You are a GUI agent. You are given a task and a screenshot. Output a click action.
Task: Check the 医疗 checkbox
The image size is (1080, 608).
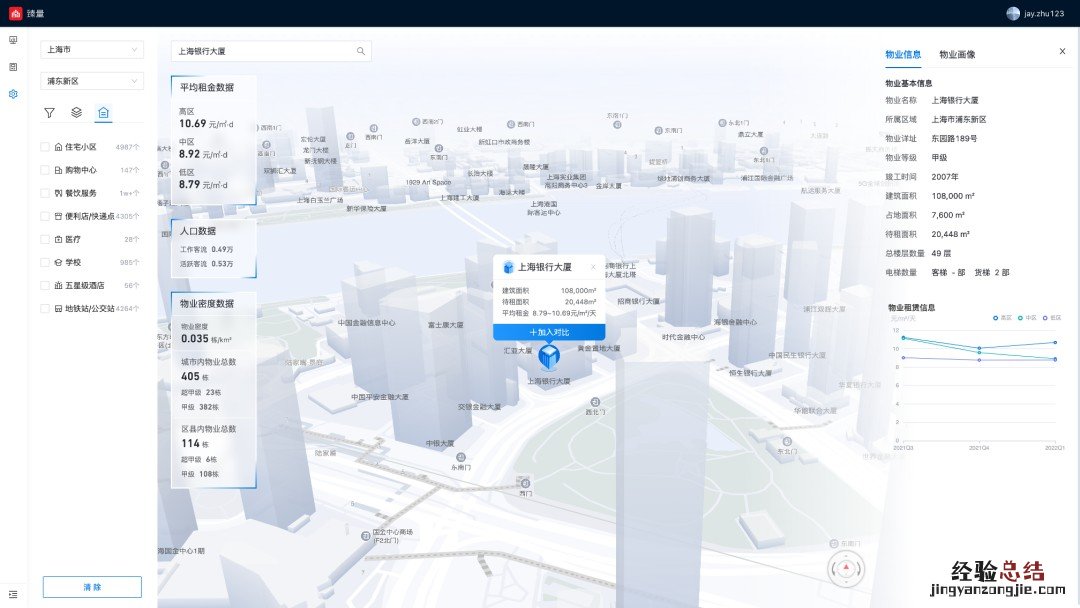[45, 239]
